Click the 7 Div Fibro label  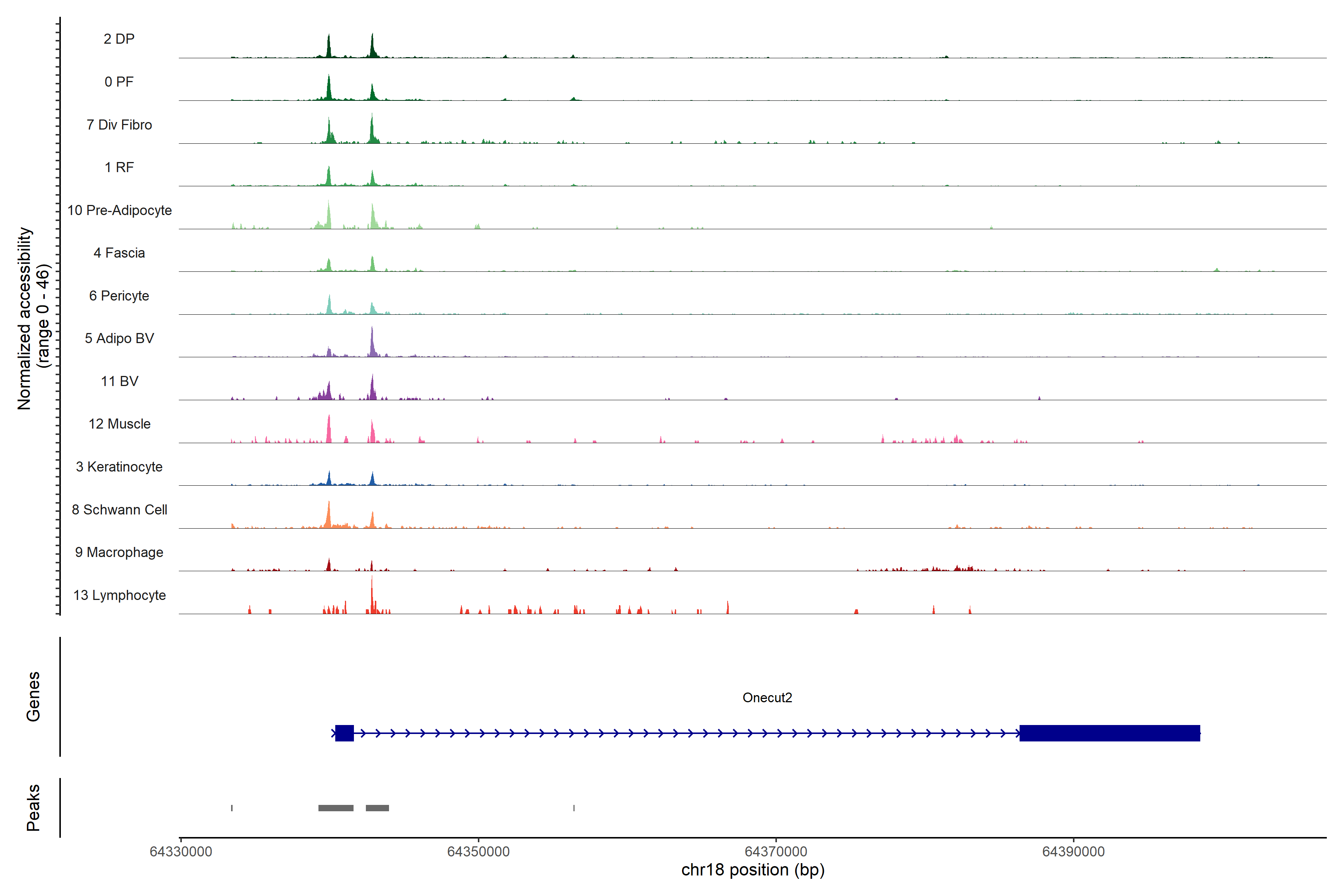(119, 125)
